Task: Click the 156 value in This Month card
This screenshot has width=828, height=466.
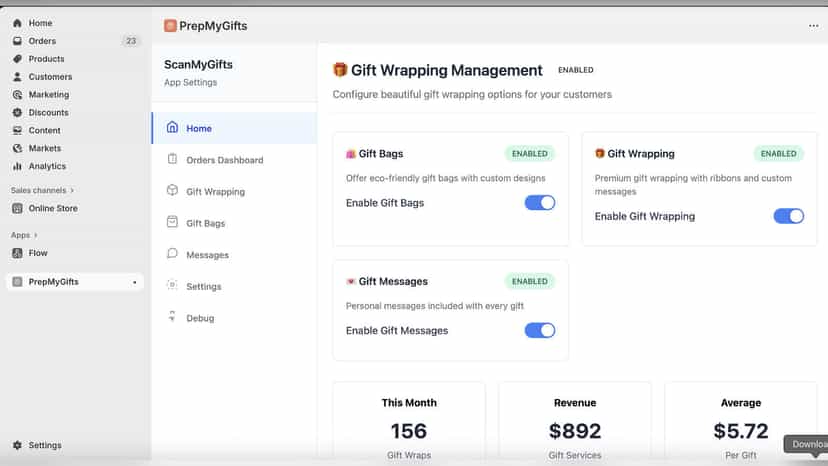Action: 409,431
